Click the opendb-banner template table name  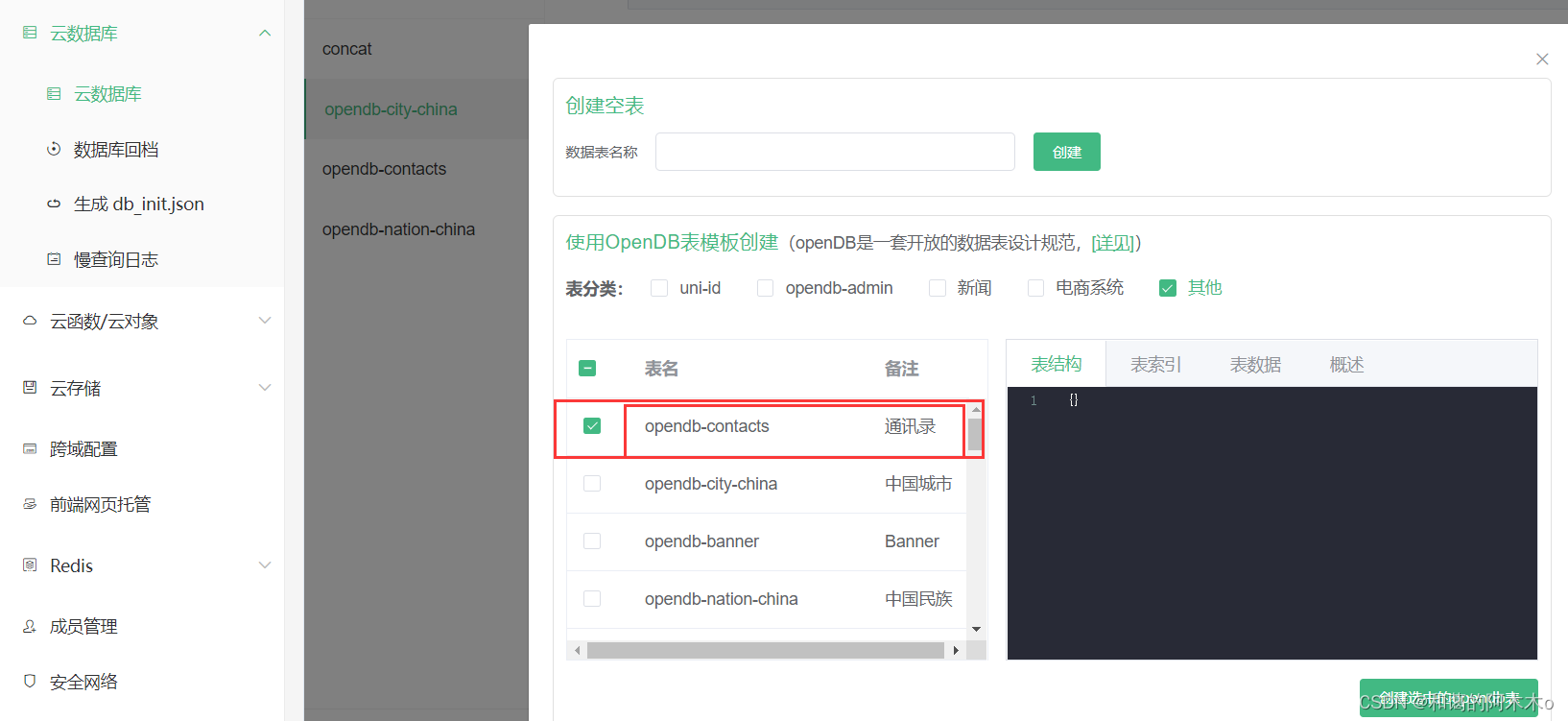701,541
